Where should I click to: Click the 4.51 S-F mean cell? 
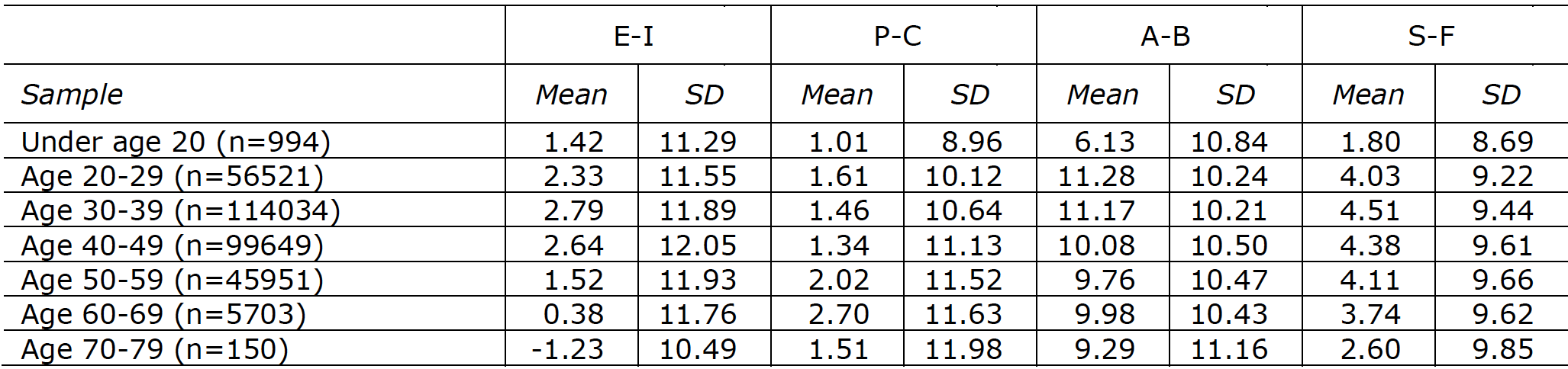(x=1370, y=210)
